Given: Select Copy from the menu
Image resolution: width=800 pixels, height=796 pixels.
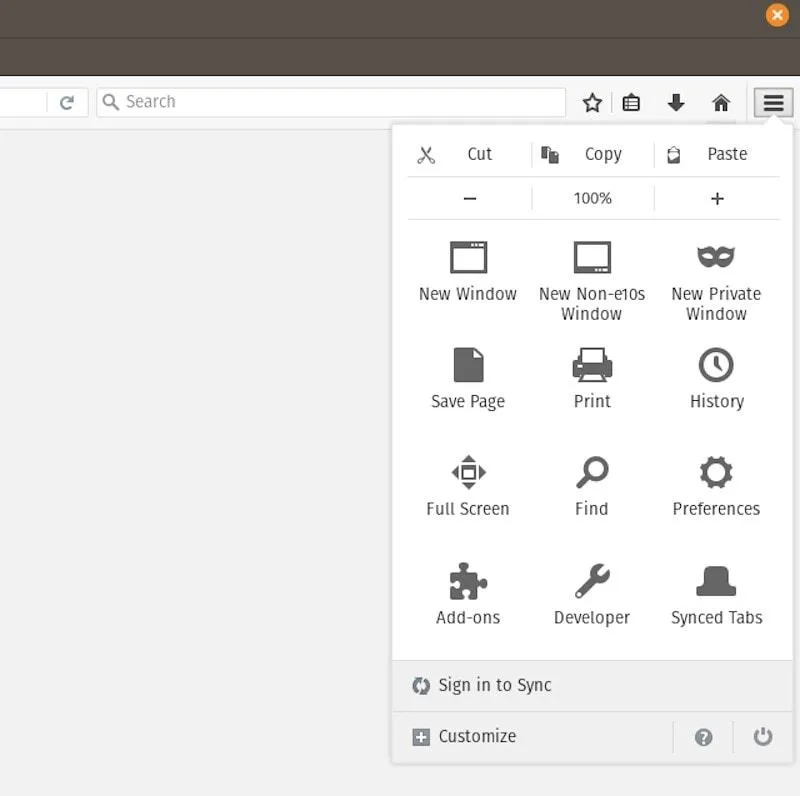Looking at the screenshot, I should tap(586, 154).
